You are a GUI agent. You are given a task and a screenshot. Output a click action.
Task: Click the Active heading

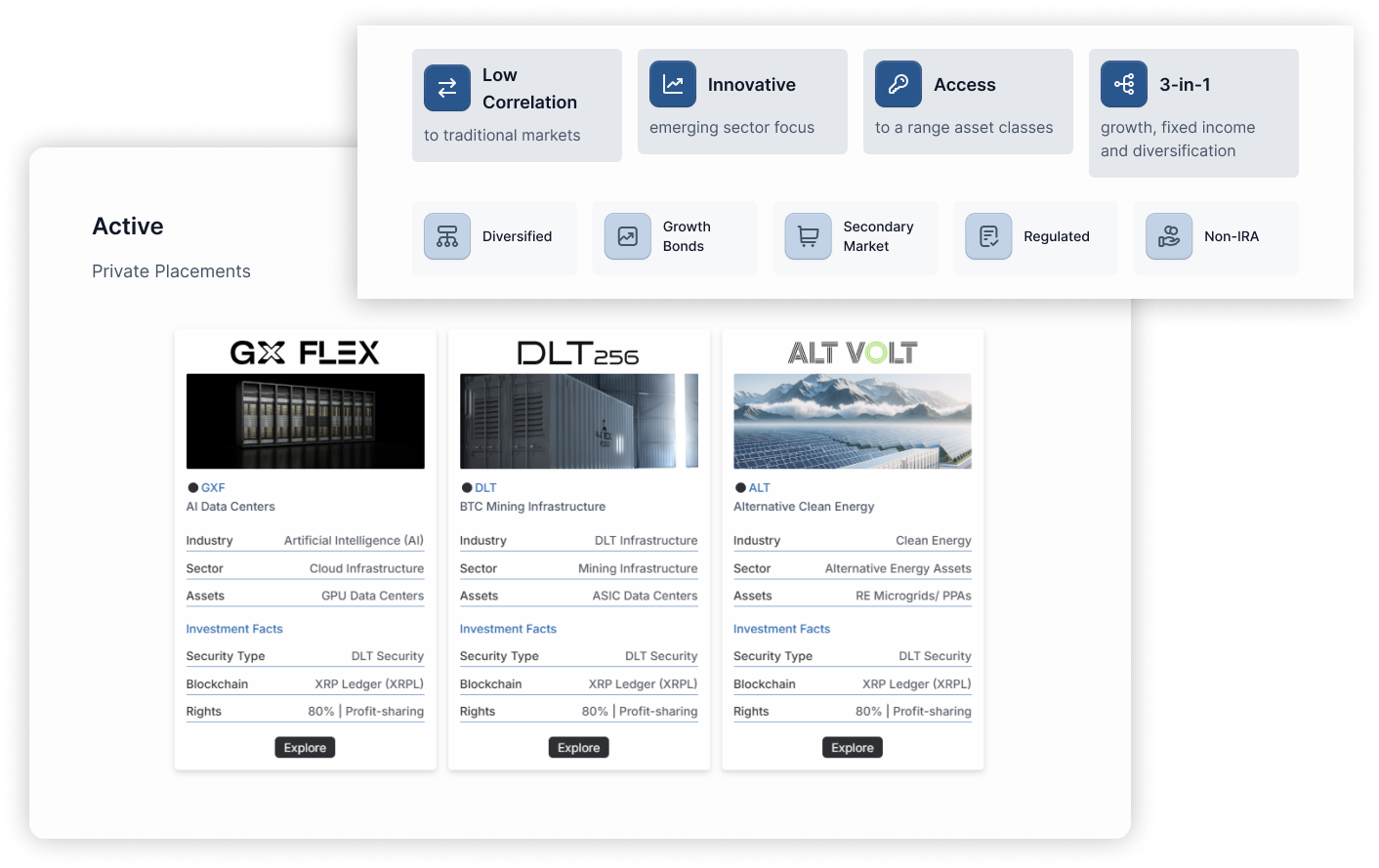click(x=128, y=227)
